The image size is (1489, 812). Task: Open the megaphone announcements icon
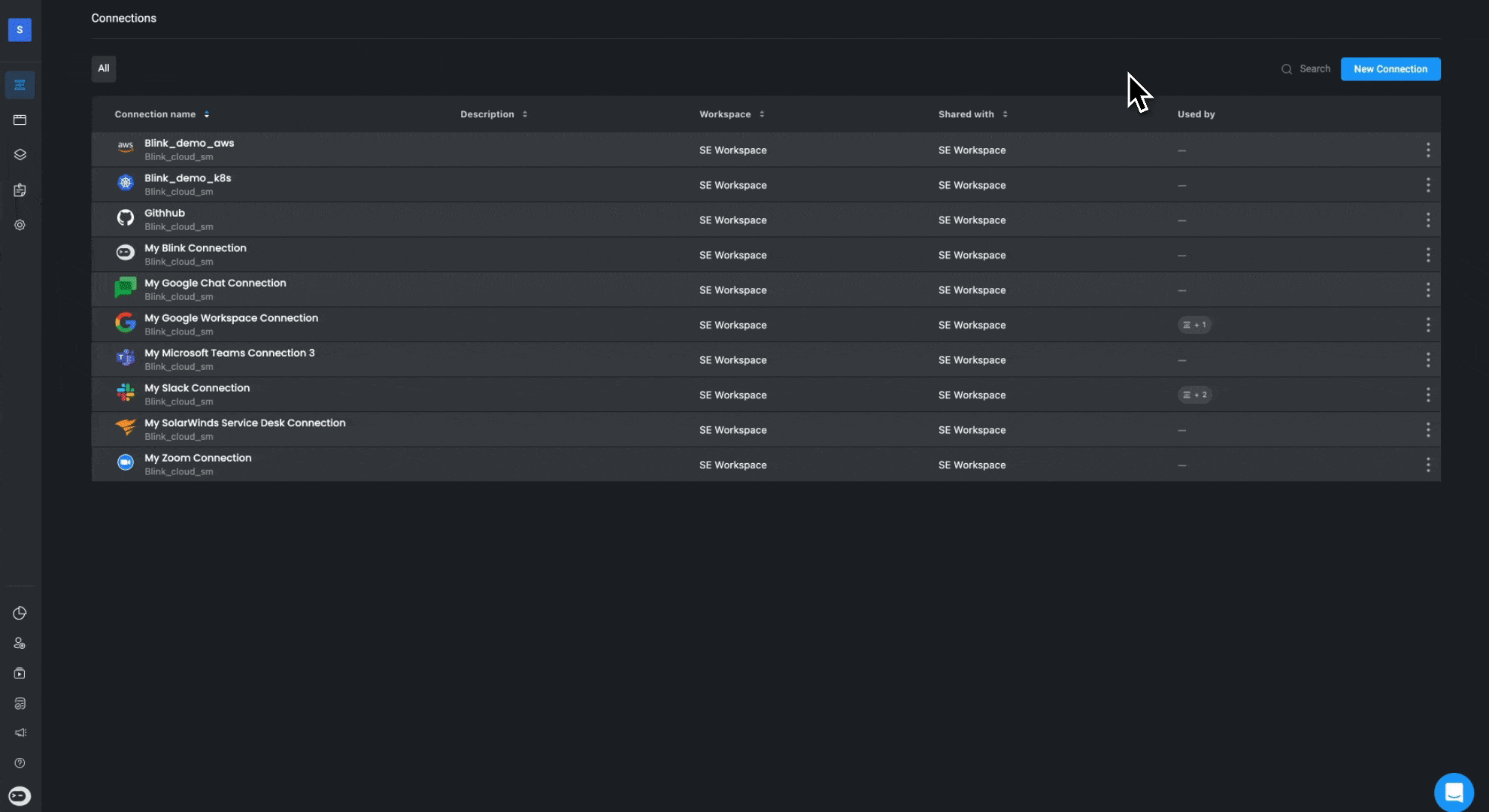20,733
